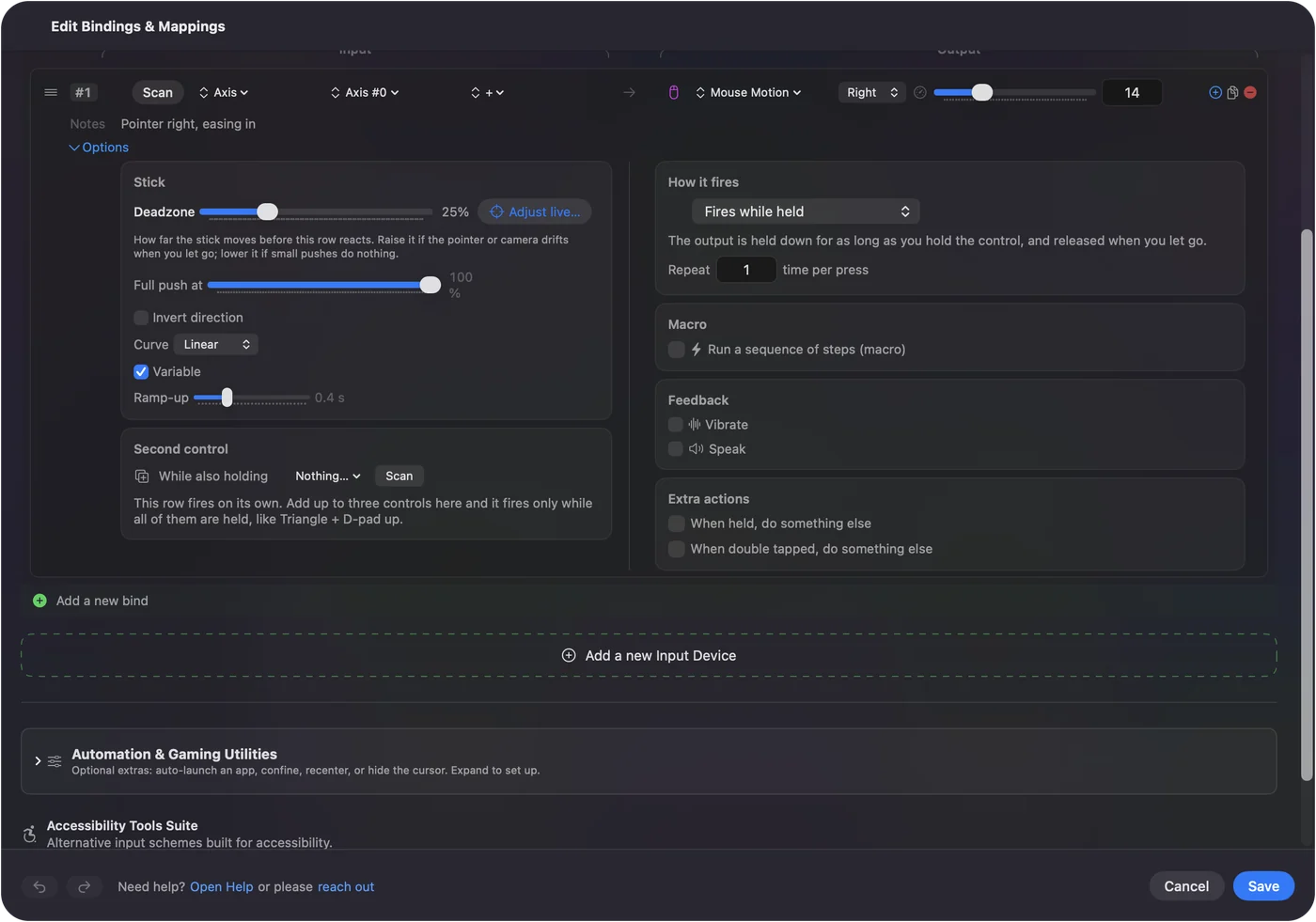This screenshot has height=922, width=1316.
Task: Uncheck the Variable checkbox
Action: [141, 371]
